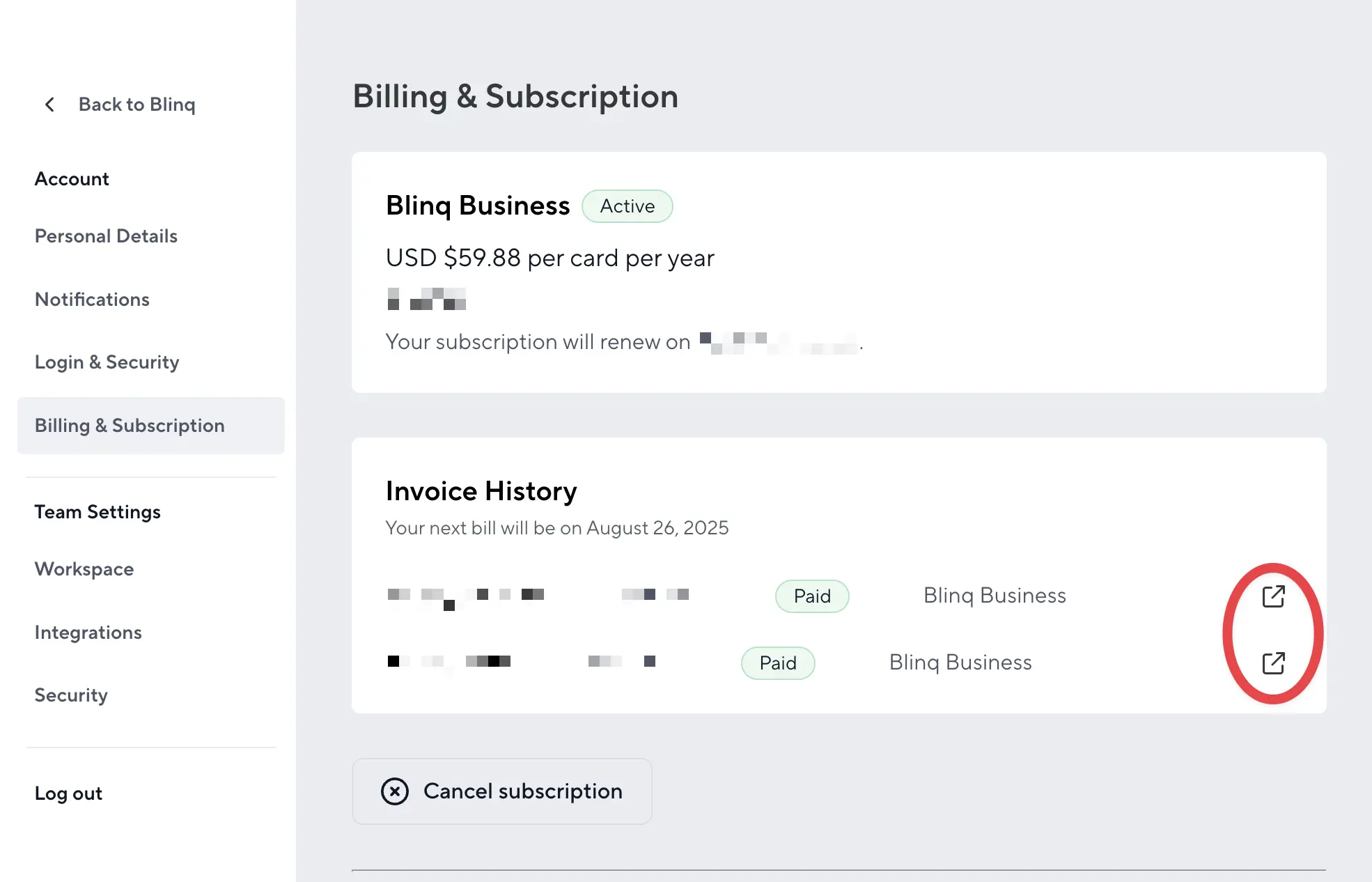Screen dimensions: 1372x882
Task: Open Workspace team settings
Action: pyautogui.click(x=84, y=569)
